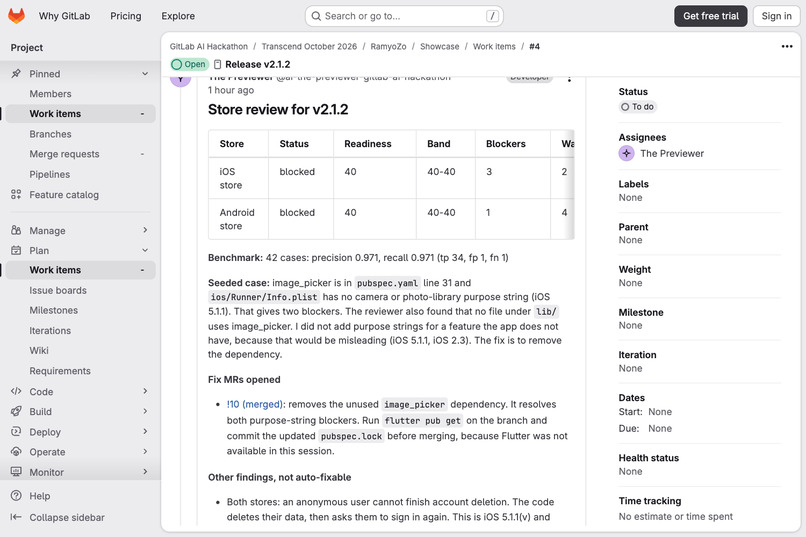
Task: Open Pricing in top navigation
Action: point(125,16)
